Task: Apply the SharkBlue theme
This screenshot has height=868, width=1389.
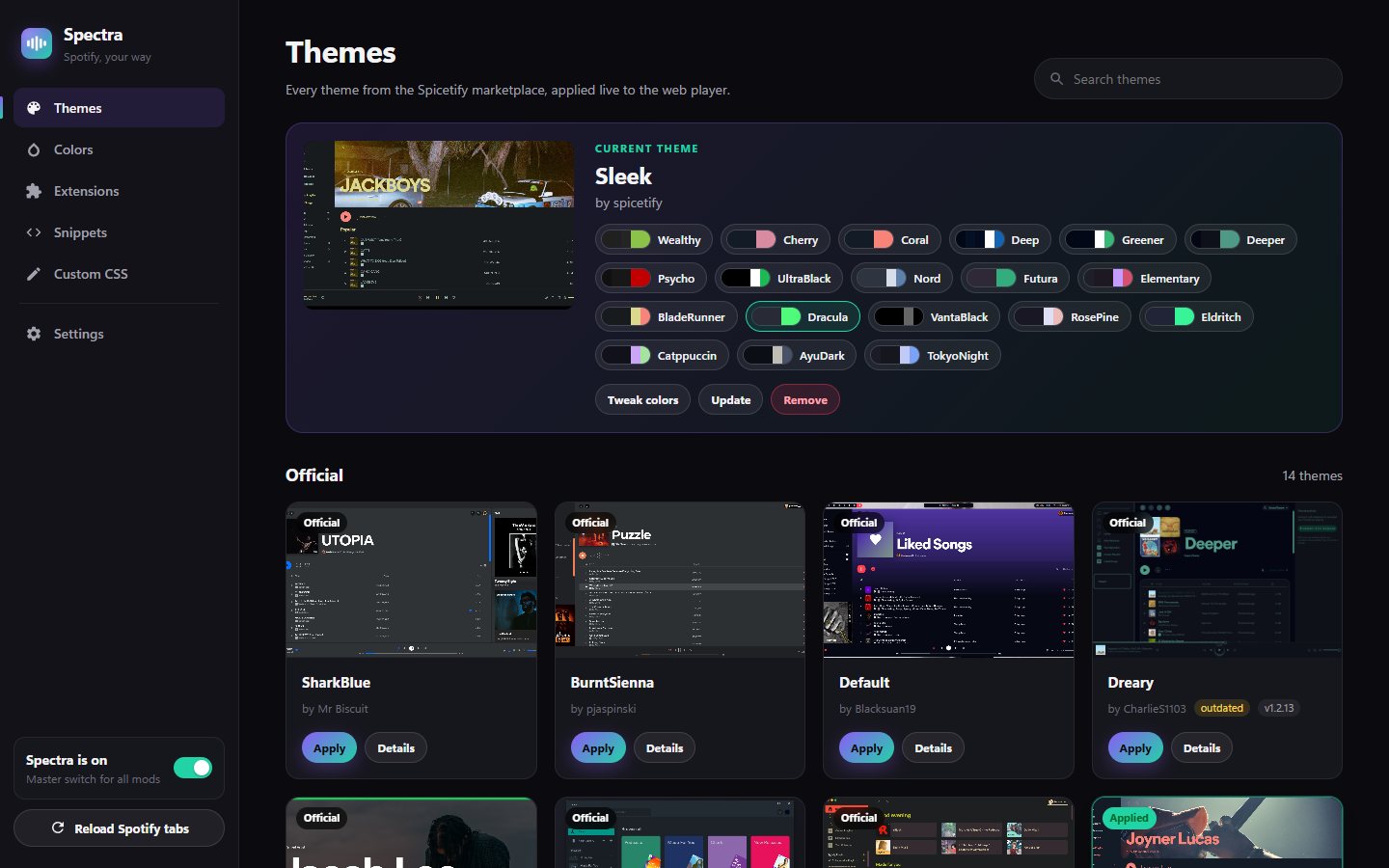Action: (329, 748)
